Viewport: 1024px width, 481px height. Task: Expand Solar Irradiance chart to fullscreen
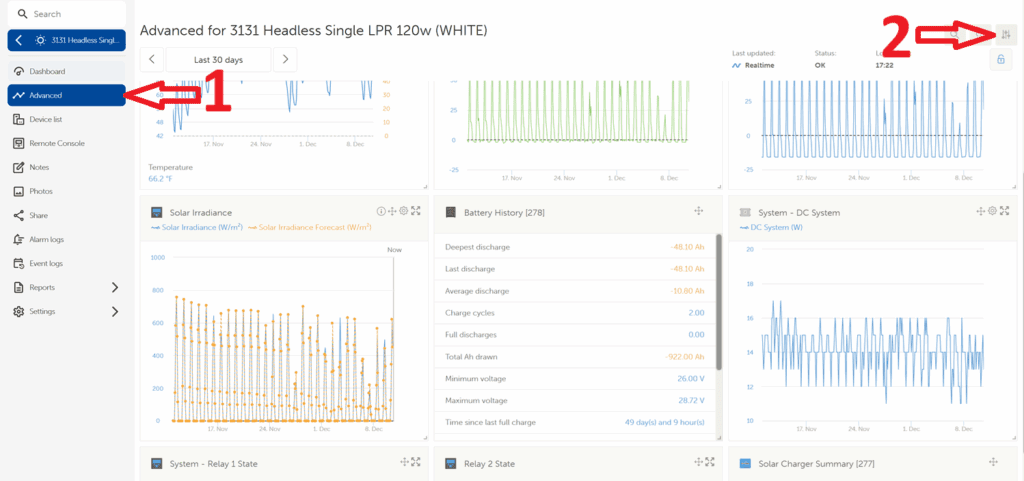416,212
